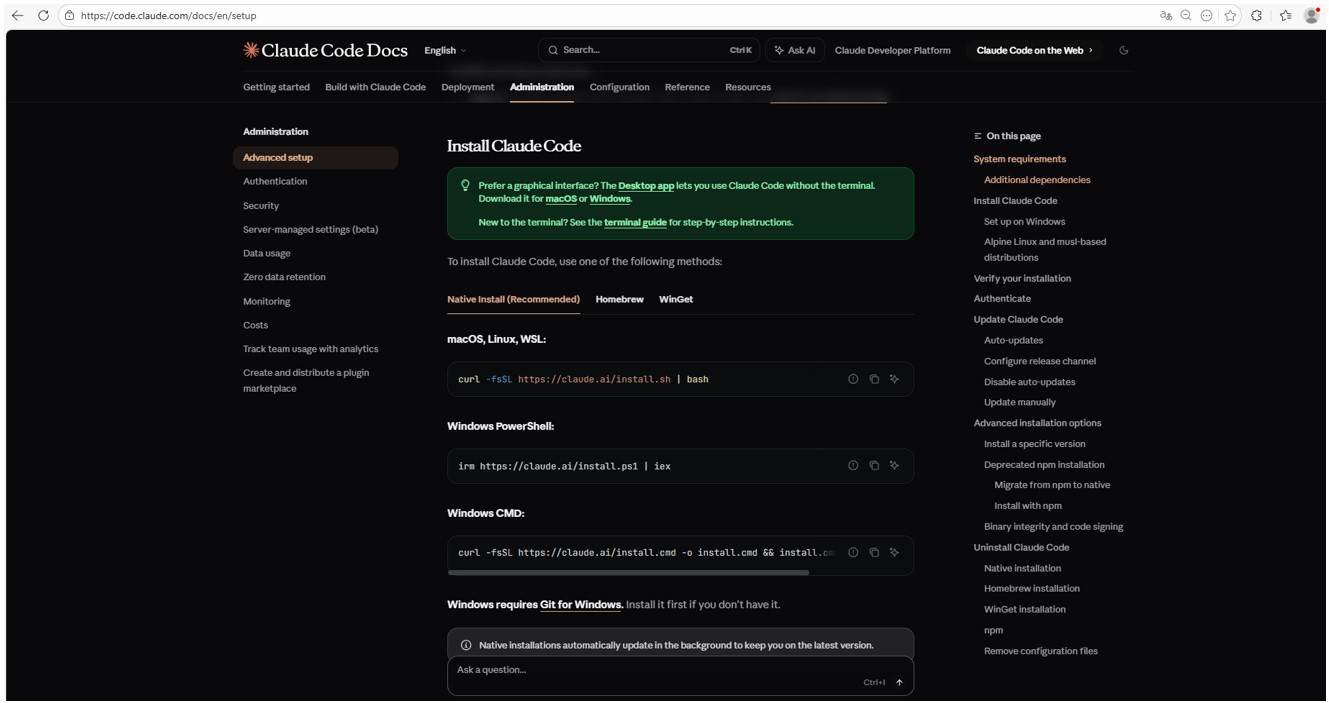Select Authentication in the left sidebar
Screen dimensions: 1329x703
(275, 181)
